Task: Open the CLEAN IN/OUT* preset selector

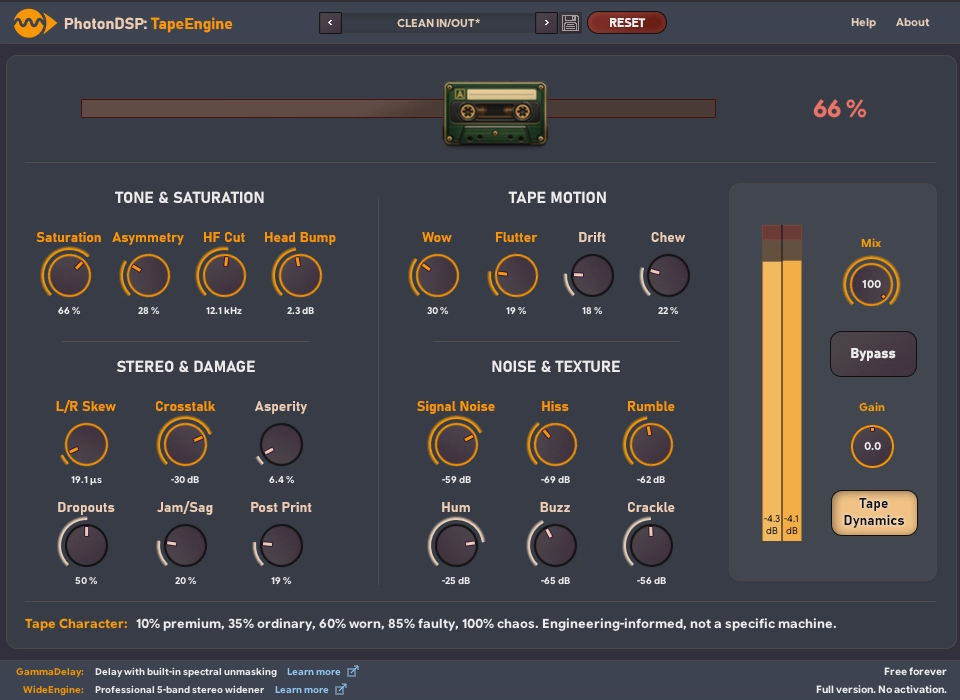Action: (438, 23)
